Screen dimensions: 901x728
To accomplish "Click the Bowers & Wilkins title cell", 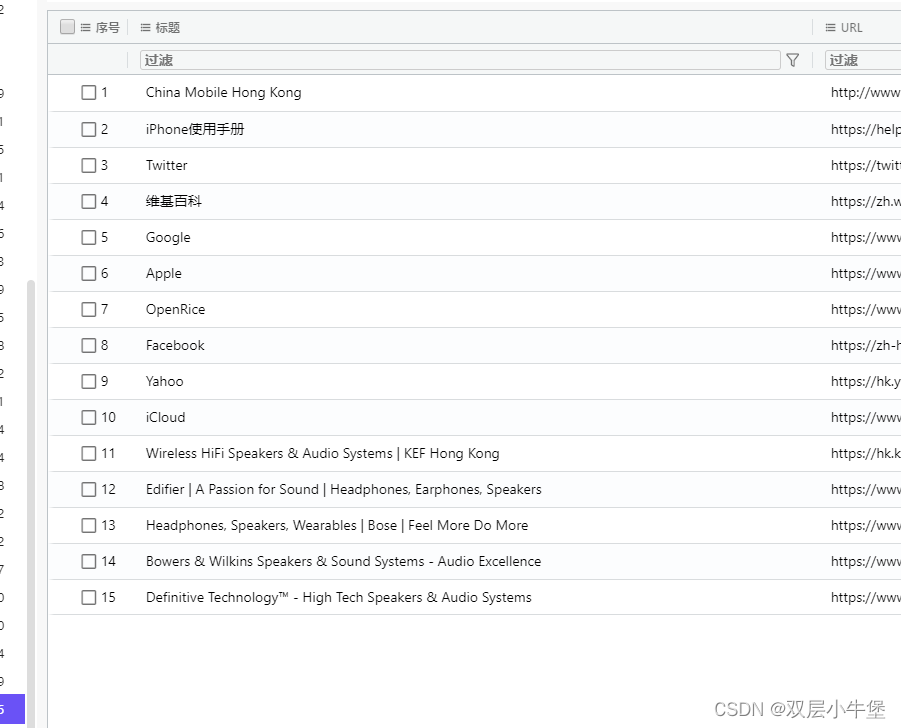I will pos(343,561).
